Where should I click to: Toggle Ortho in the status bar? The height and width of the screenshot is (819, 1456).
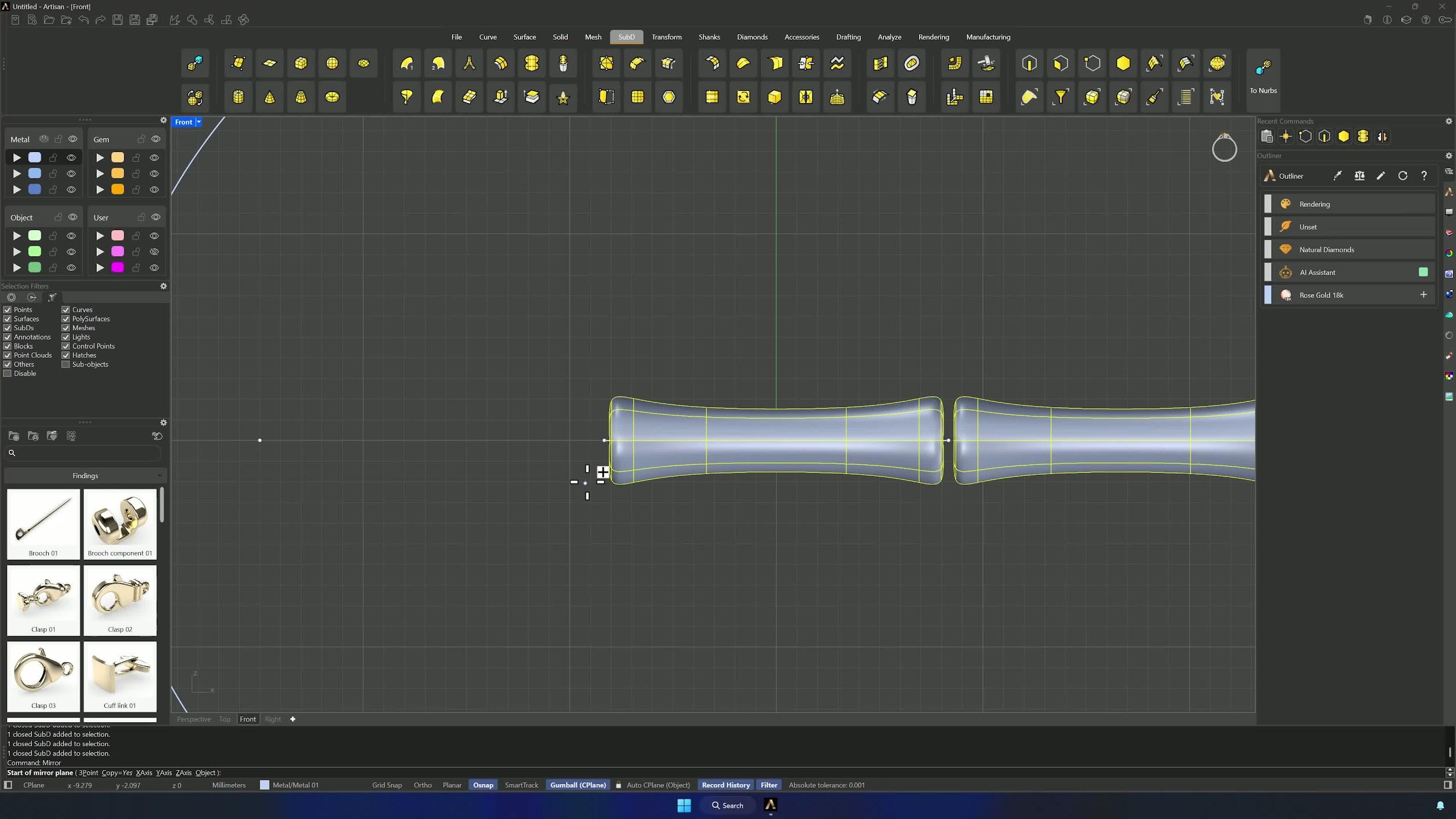[x=423, y=785]
